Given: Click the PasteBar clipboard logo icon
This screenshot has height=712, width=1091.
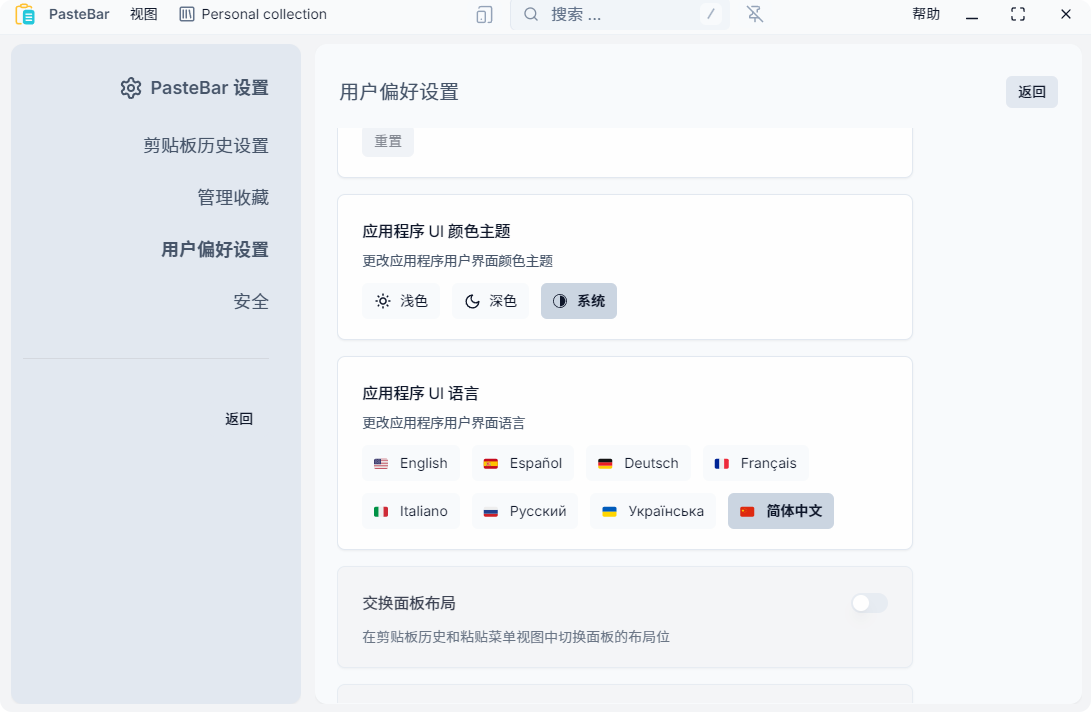Looking at the screenshot, I should click(x=23, y=14).
